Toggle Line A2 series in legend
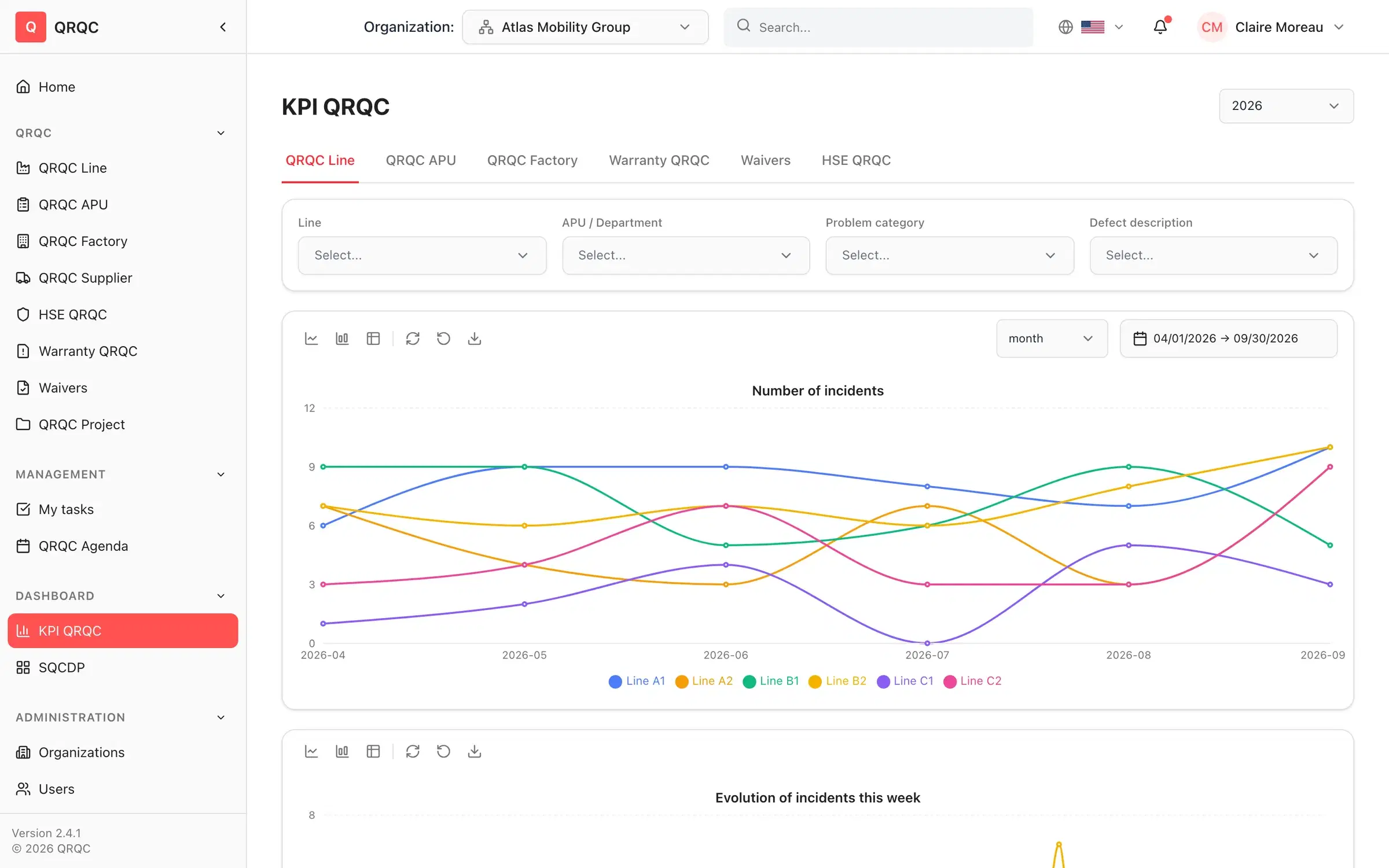The image size is (1389, 868). pyautogui.click(x=704, y=681)
